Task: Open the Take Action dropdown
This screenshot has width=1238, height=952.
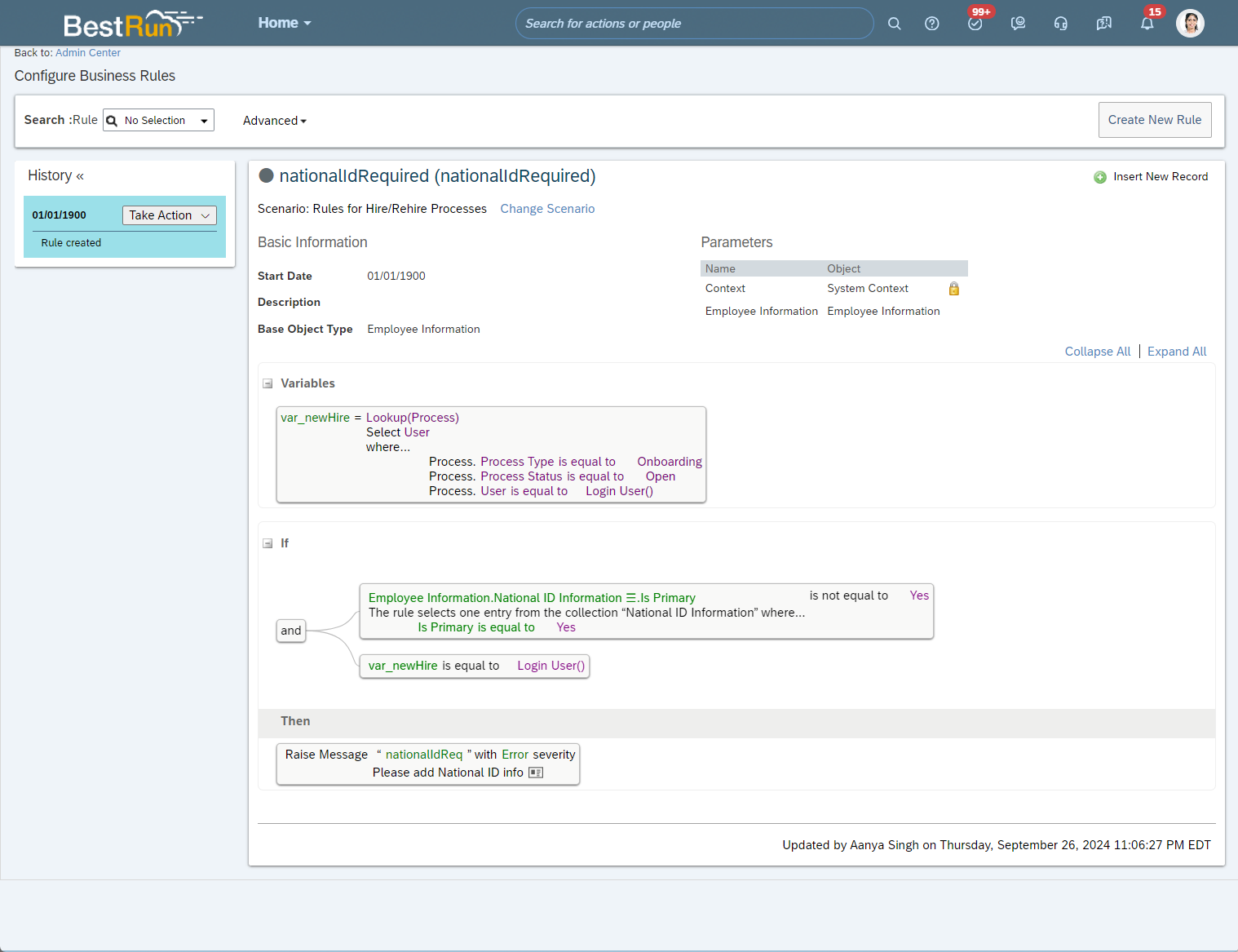Action: point(170,215)
